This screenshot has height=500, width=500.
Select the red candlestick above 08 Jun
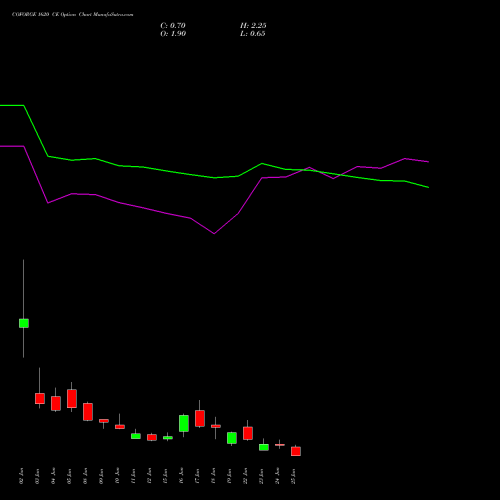click(x=88, y=412)
